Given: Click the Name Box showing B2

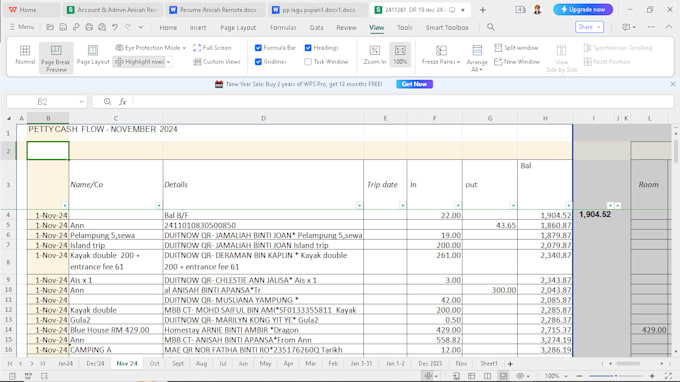Looking at the screenshot, I should point(42,101).
